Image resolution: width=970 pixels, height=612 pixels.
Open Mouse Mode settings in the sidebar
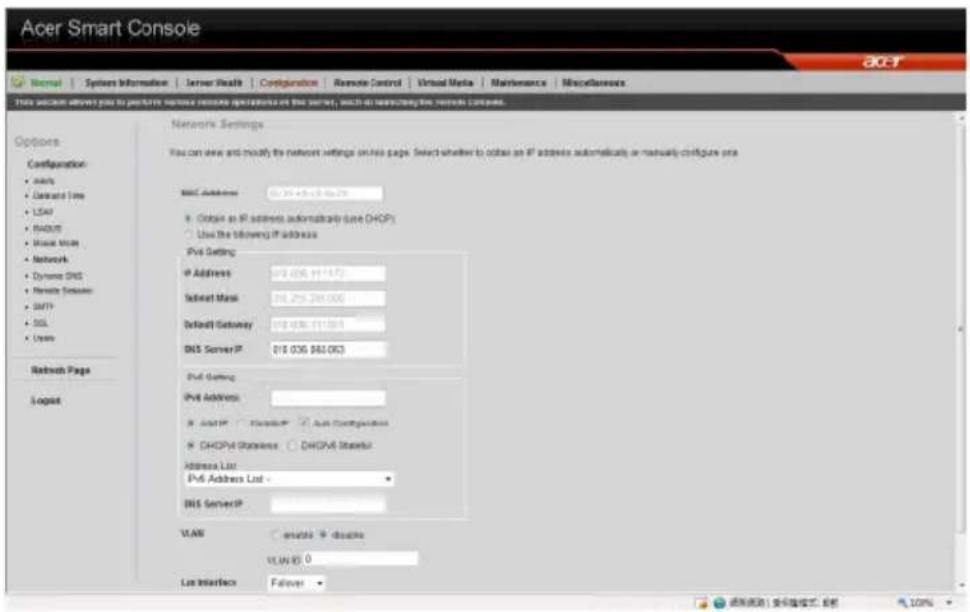click(56, 243)
